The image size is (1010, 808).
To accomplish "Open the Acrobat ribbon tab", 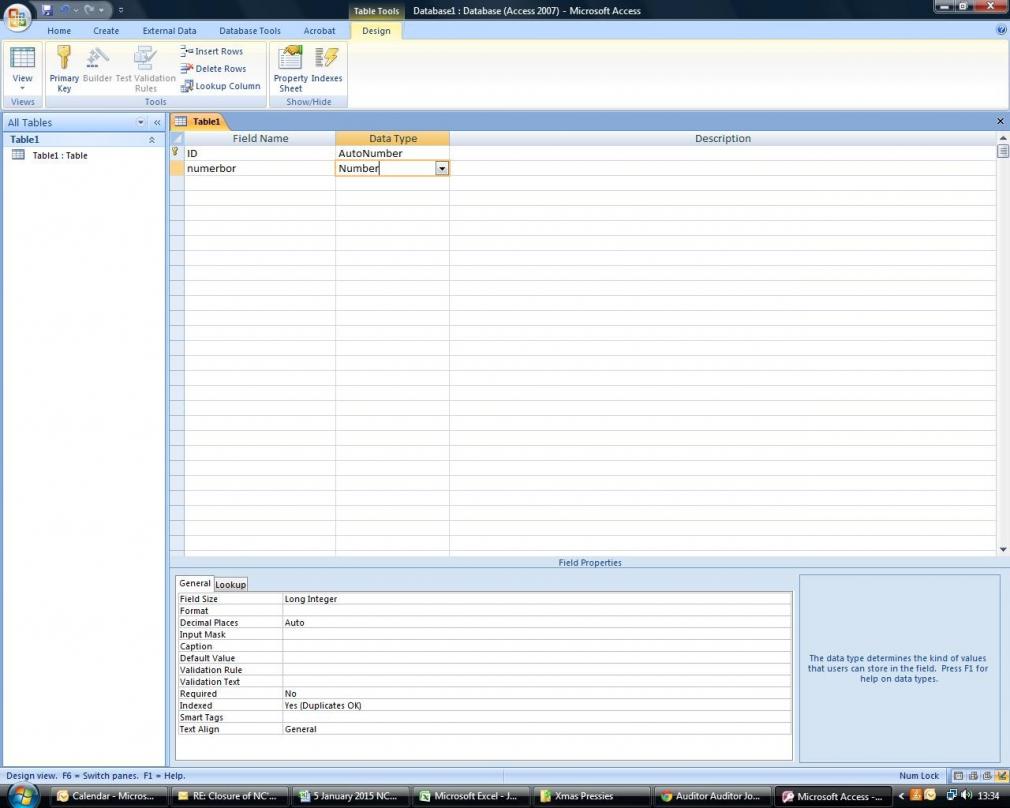I will [319, 30].
